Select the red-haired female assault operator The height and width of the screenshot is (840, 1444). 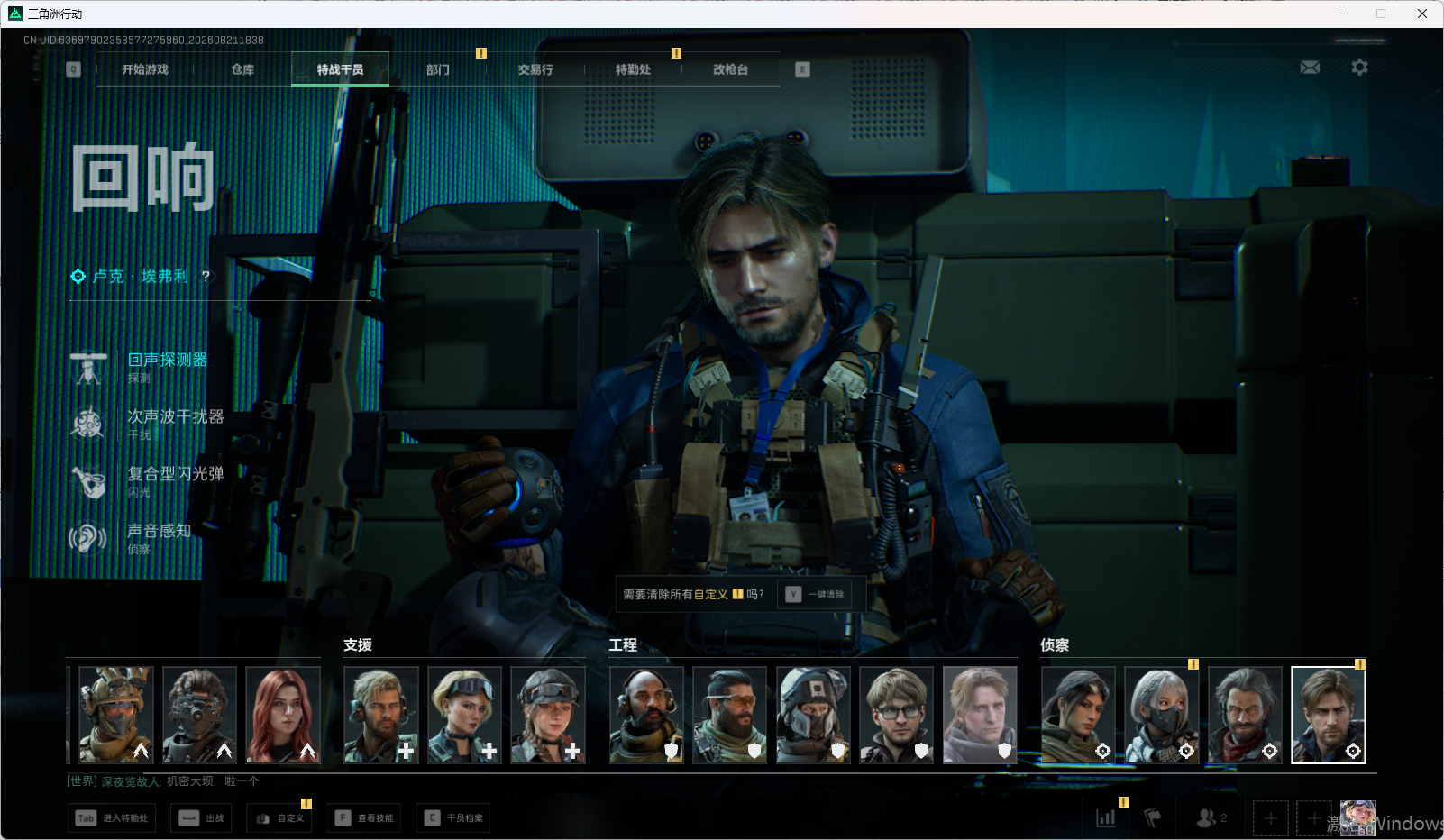tap(283, 716)
